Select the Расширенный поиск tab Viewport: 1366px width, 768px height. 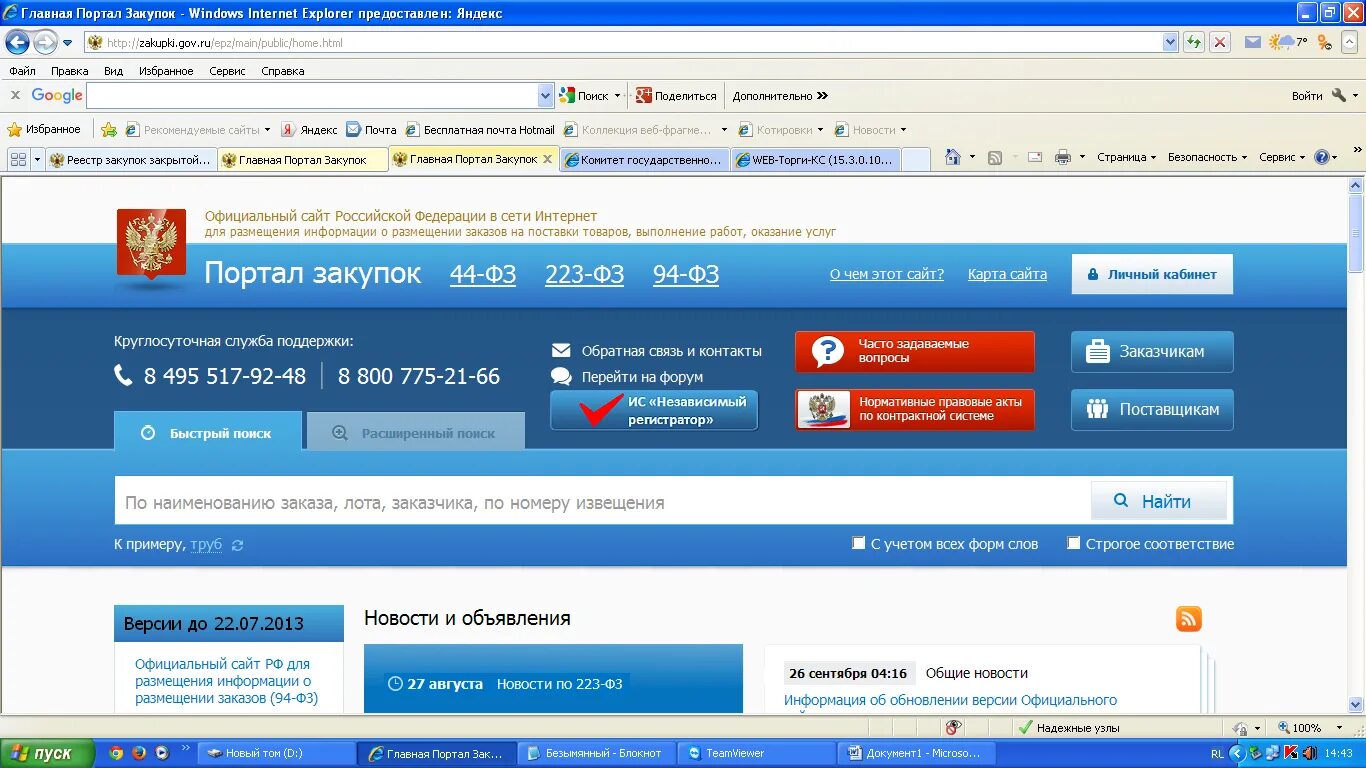[415, 433]
